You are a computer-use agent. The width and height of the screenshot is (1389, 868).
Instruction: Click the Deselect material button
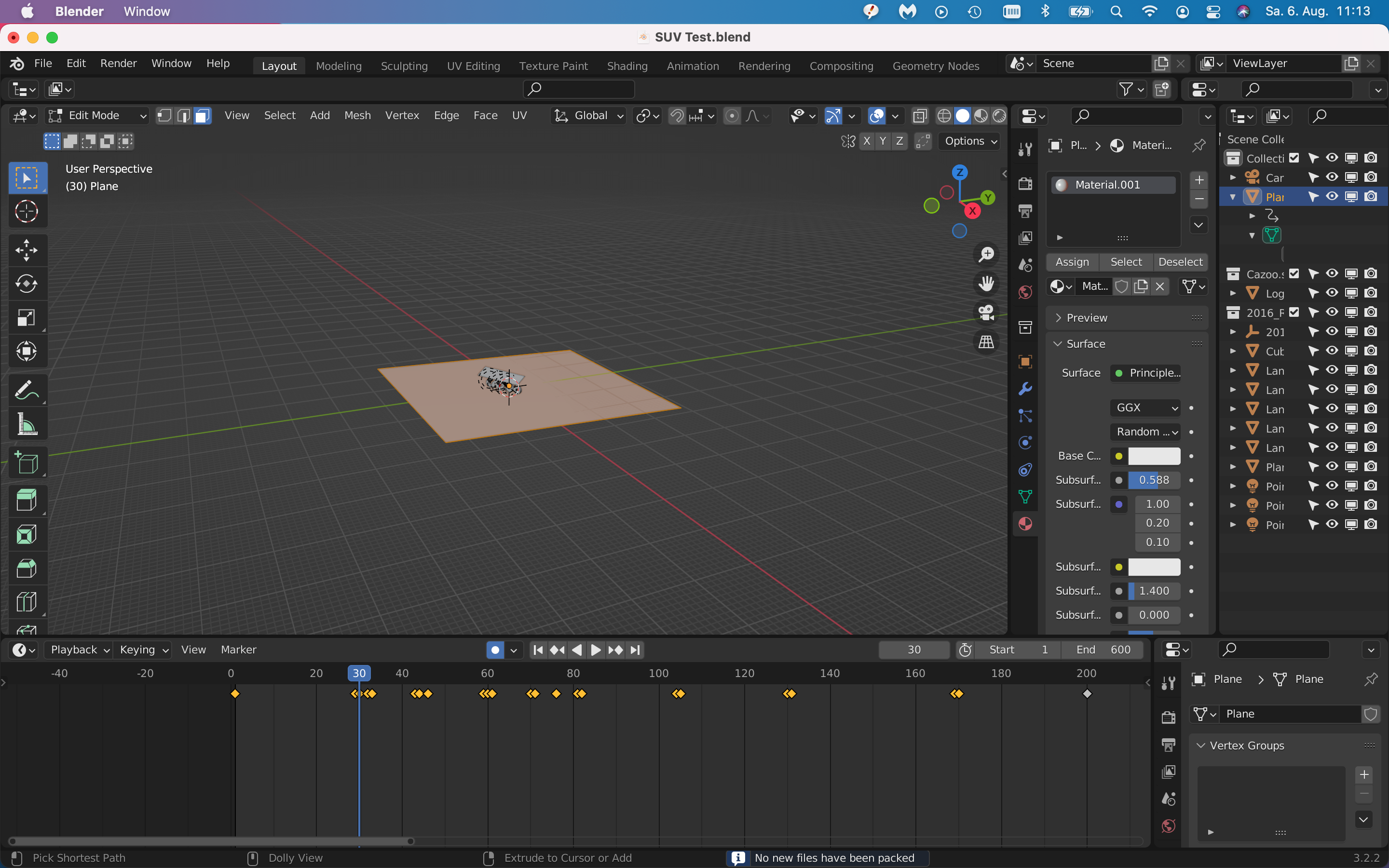click(1180, 262)
